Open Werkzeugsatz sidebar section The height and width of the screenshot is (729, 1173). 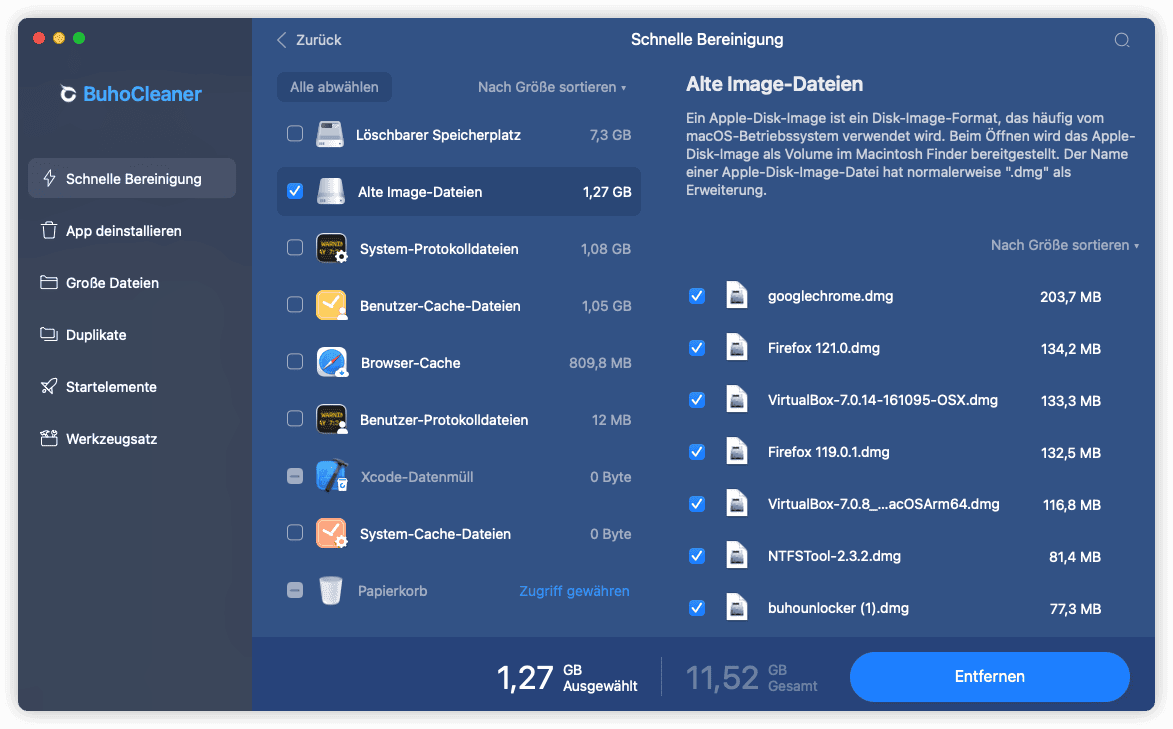[132, 439]
